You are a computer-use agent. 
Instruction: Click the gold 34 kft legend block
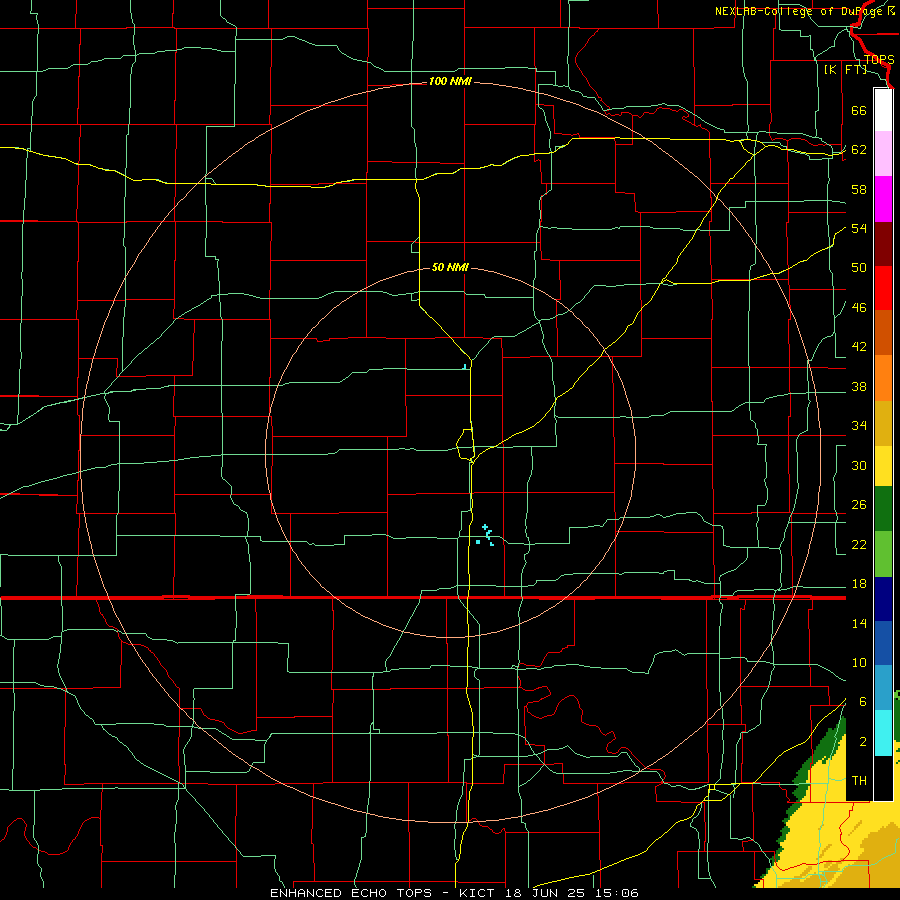click(883, 423)
